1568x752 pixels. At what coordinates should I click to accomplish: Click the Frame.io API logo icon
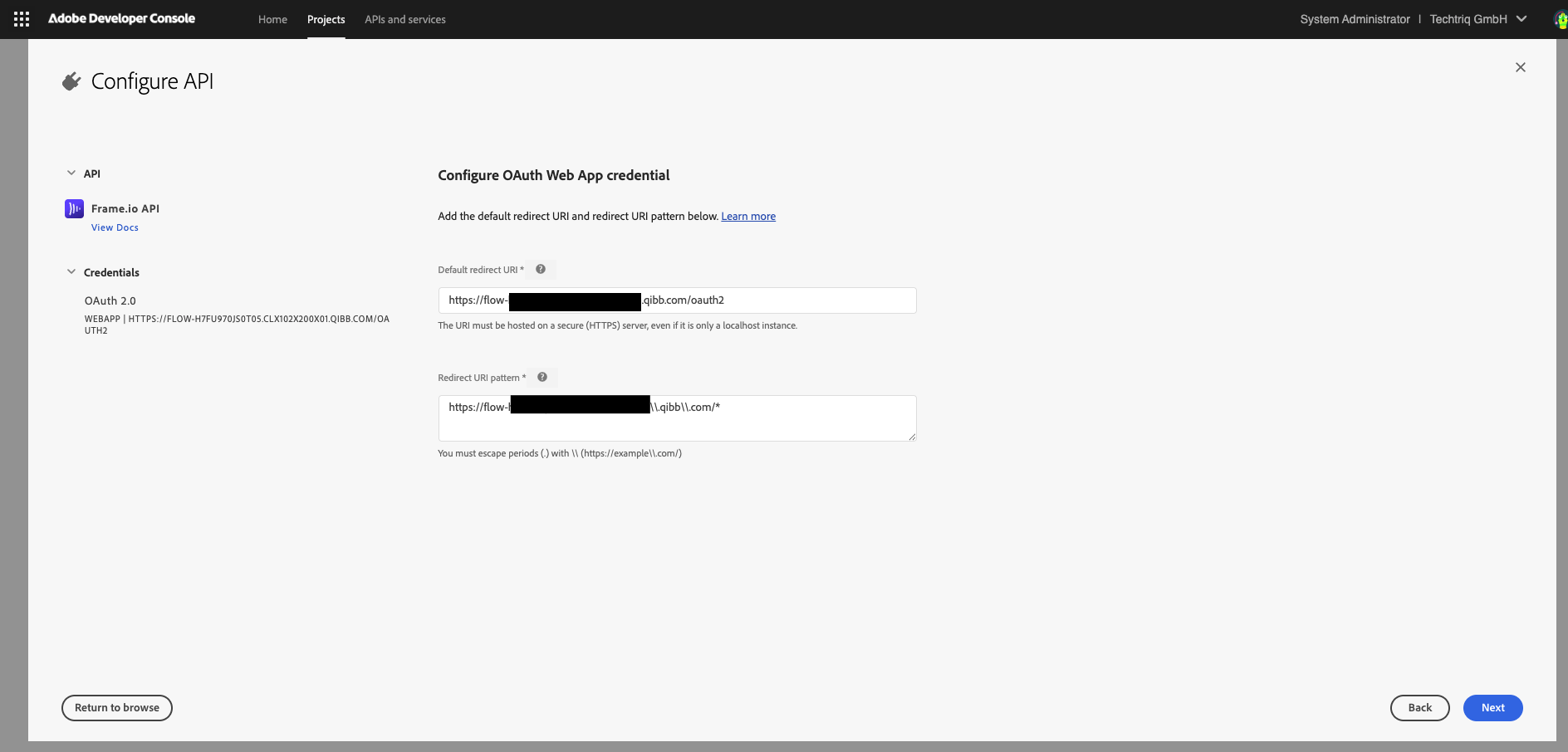(x=74, y=208)
